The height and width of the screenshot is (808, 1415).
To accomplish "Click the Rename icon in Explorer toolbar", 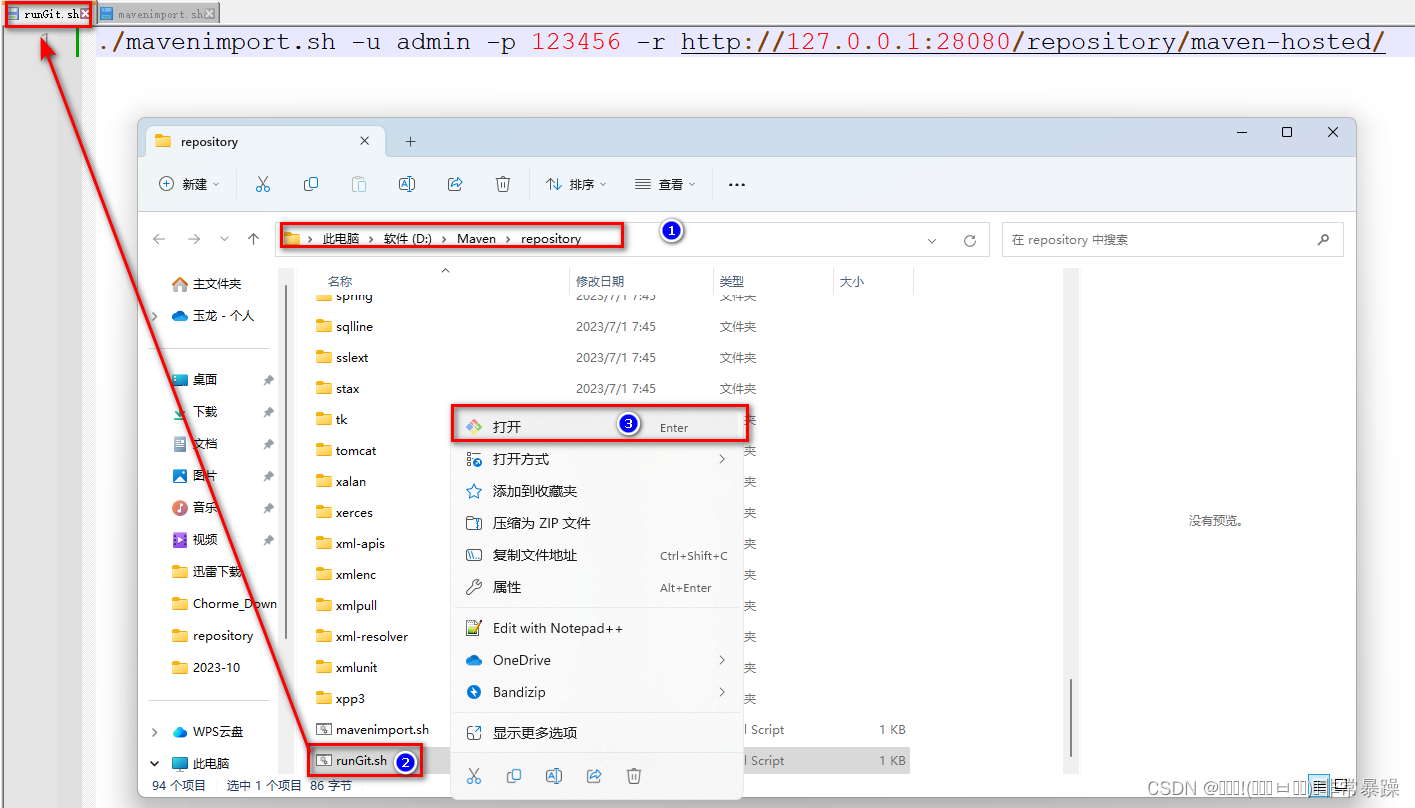I will 407,184.
